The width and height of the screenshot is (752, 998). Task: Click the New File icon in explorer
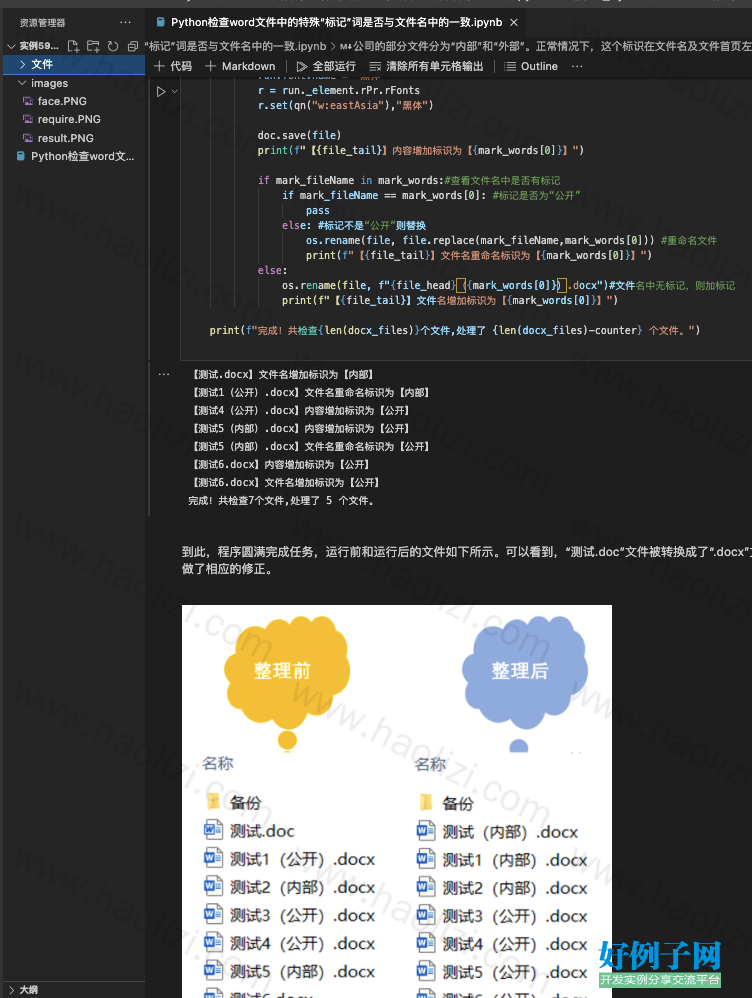pos(74,46)
